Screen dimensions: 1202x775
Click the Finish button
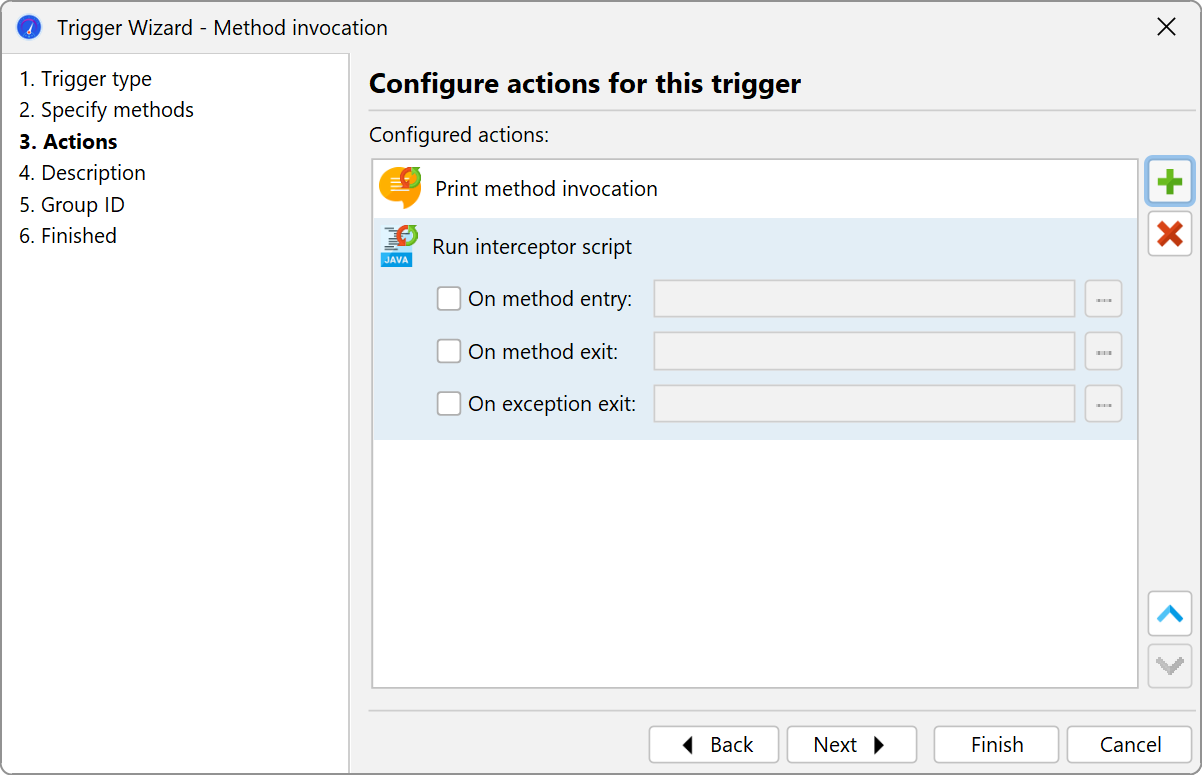click(x=996, y=745)
